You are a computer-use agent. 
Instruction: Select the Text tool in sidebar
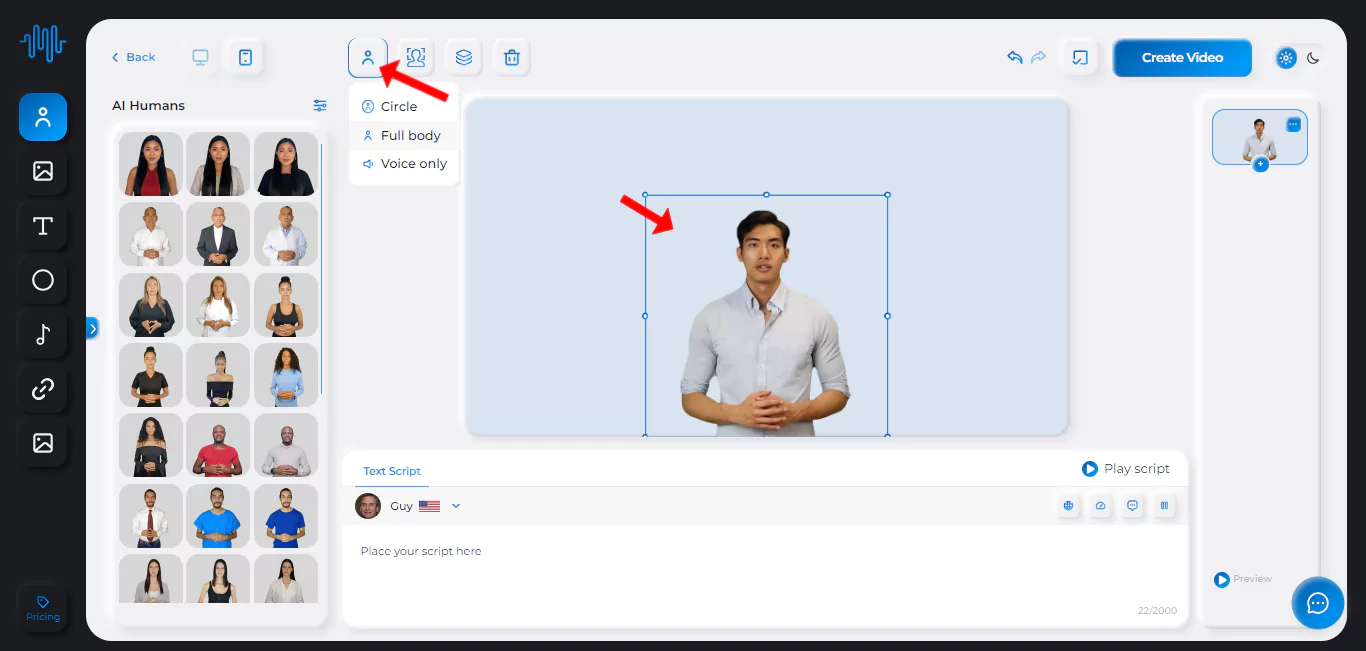coord(43,226)
